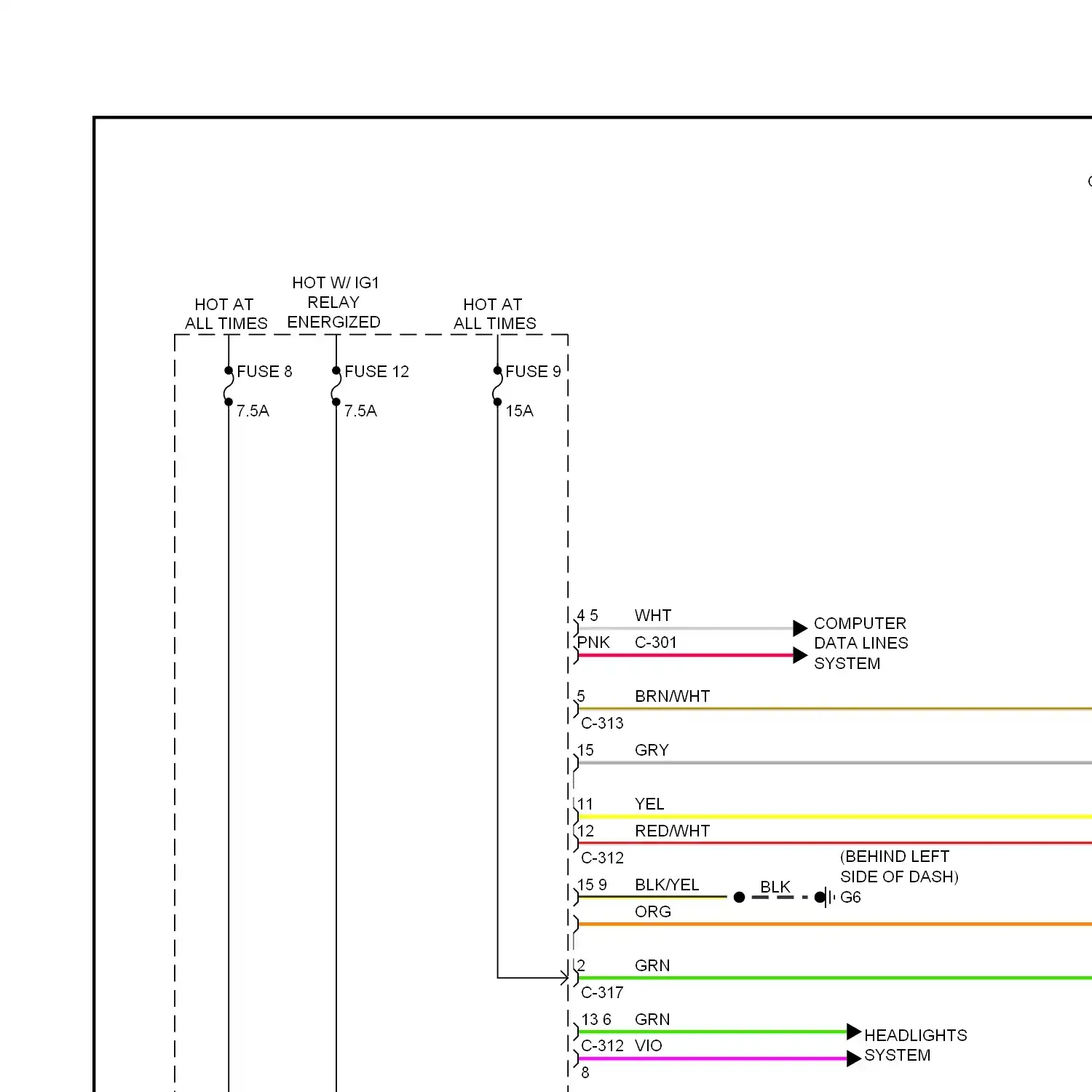1092x1092 pixels.
Task: Select the 15A rating under FUSE 9
Action: point(520,411)
